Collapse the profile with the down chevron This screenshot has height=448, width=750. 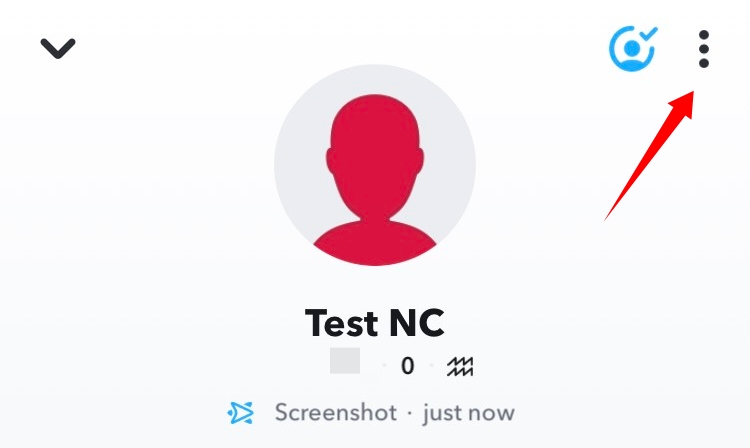[x=58, y=48]
